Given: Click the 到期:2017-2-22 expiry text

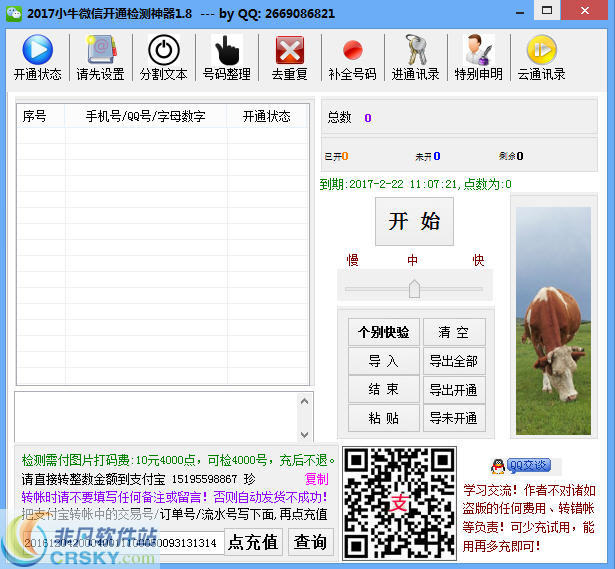Looking at the screenshot, I should tap(415, 184).
